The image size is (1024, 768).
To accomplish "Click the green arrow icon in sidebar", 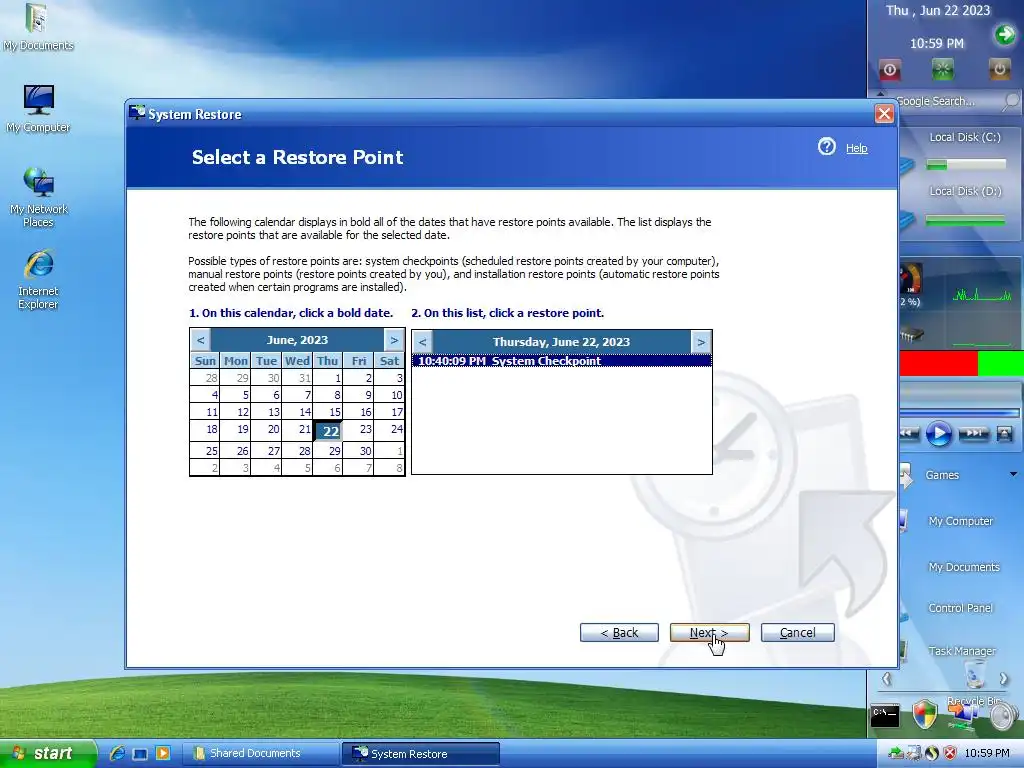I will pyautogui.click(x=1005, y=35).
